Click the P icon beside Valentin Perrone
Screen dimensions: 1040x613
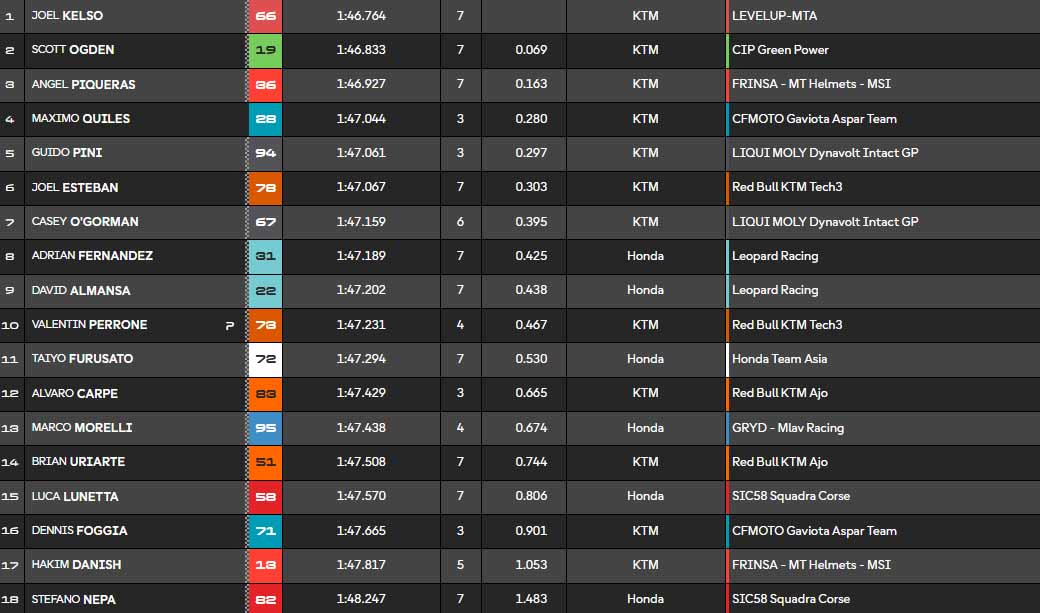230,325
